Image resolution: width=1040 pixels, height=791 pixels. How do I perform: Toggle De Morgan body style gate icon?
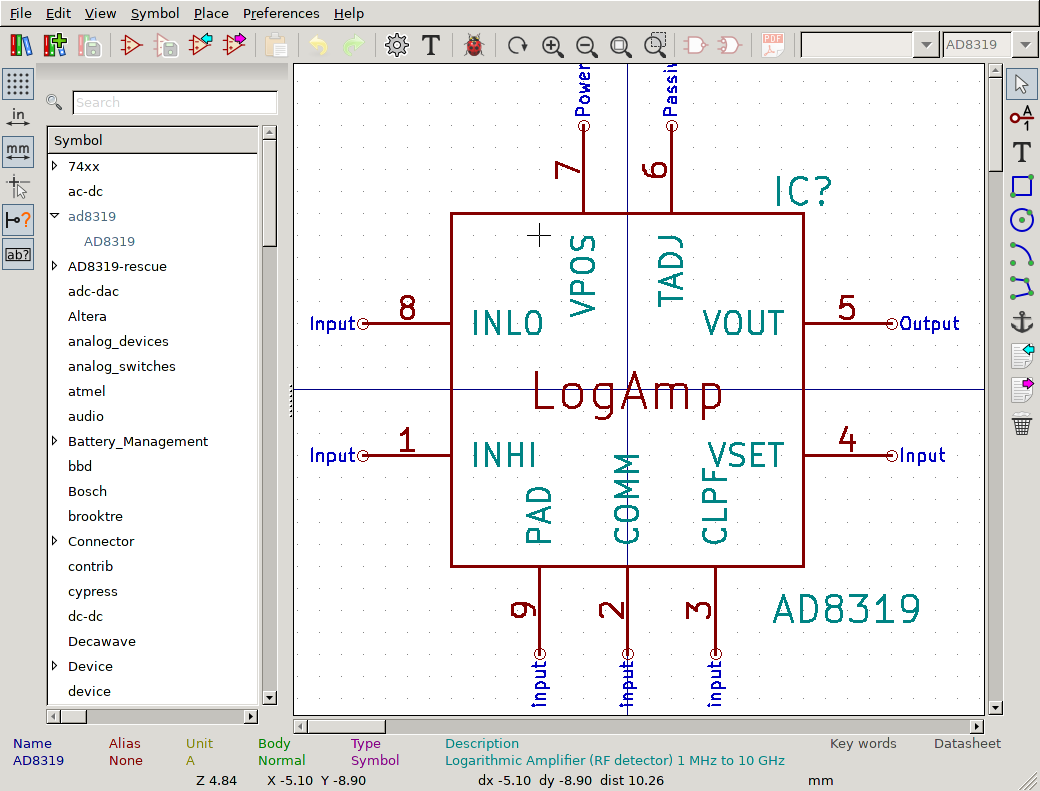tap(730, 45)
